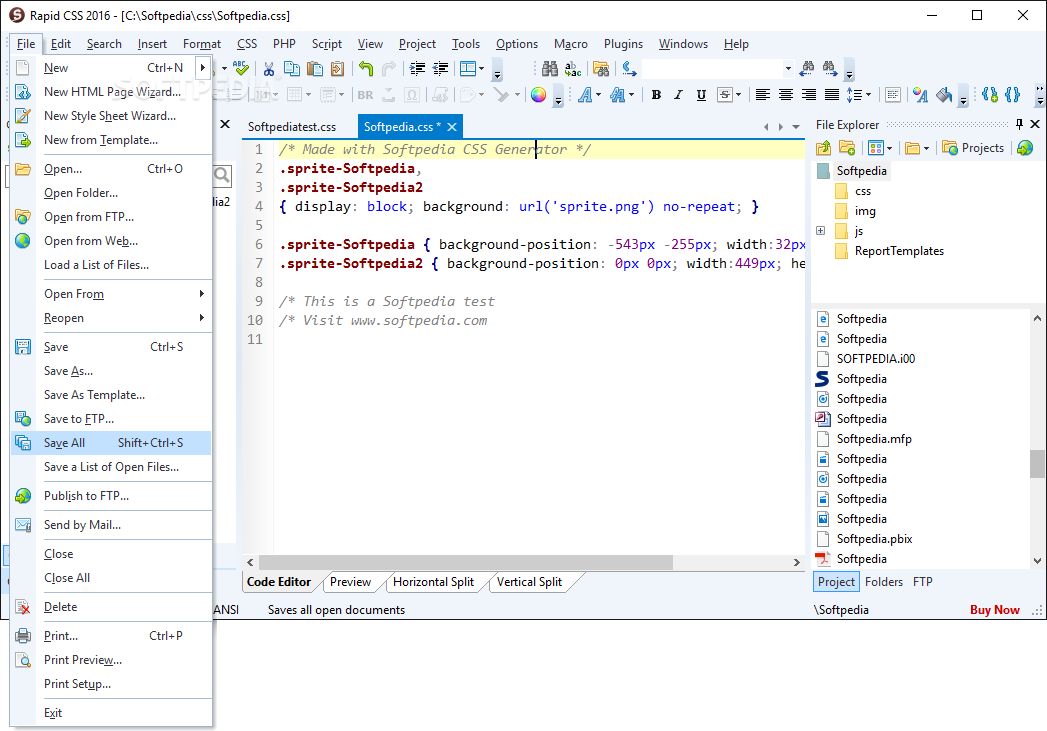Decrease indent with the outdent icon
Screen dimensions: 1047x731
coord(441,68)
